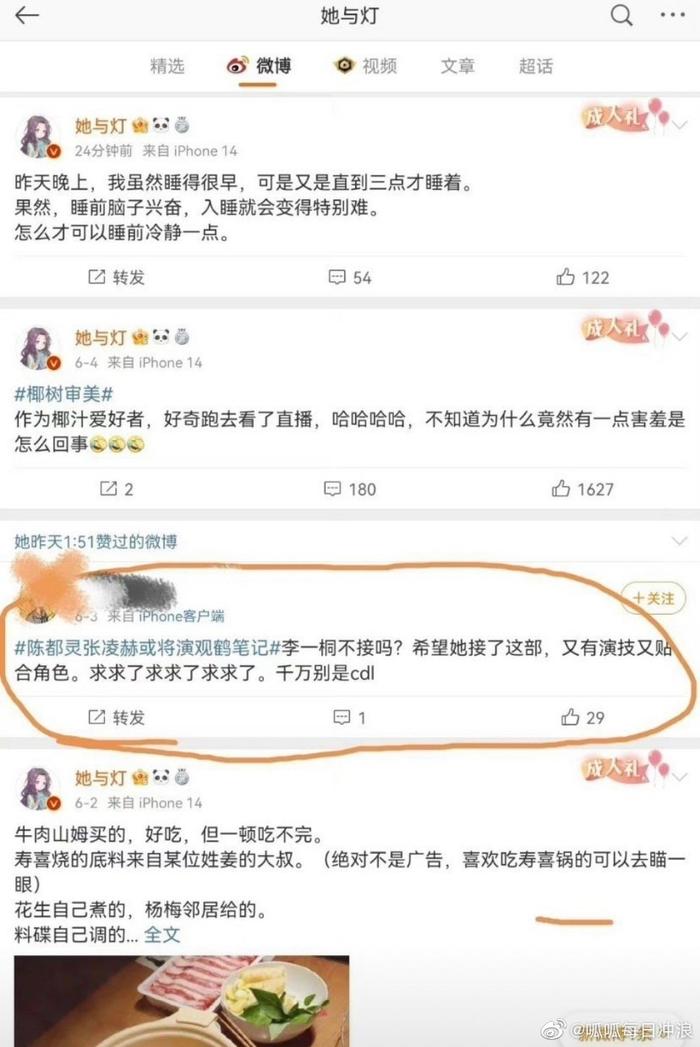Open the 180 comments on coconut post

pos(350,489)
